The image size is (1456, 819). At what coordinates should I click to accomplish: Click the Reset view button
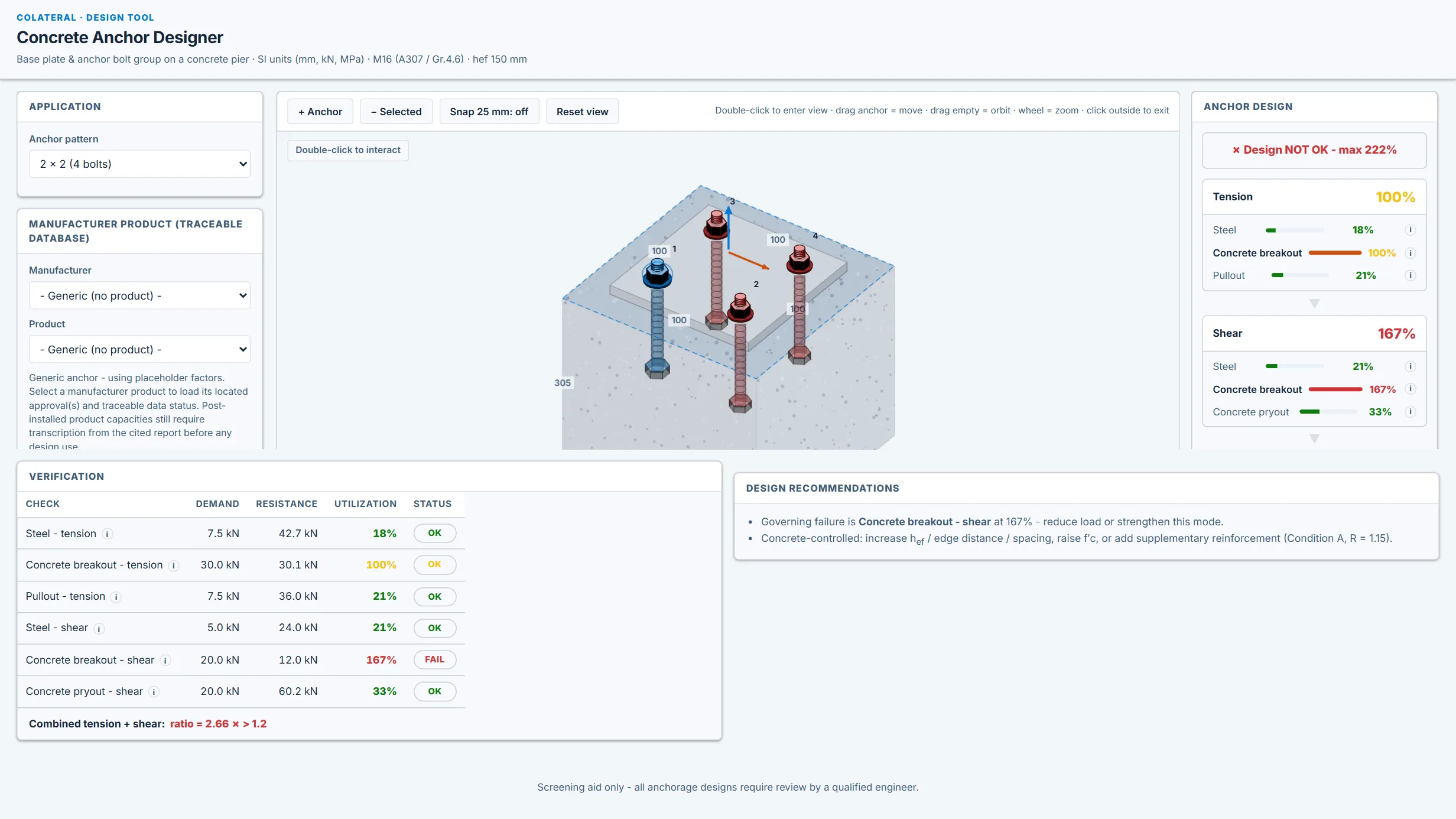pyautogui.click(x=582, y=112)
